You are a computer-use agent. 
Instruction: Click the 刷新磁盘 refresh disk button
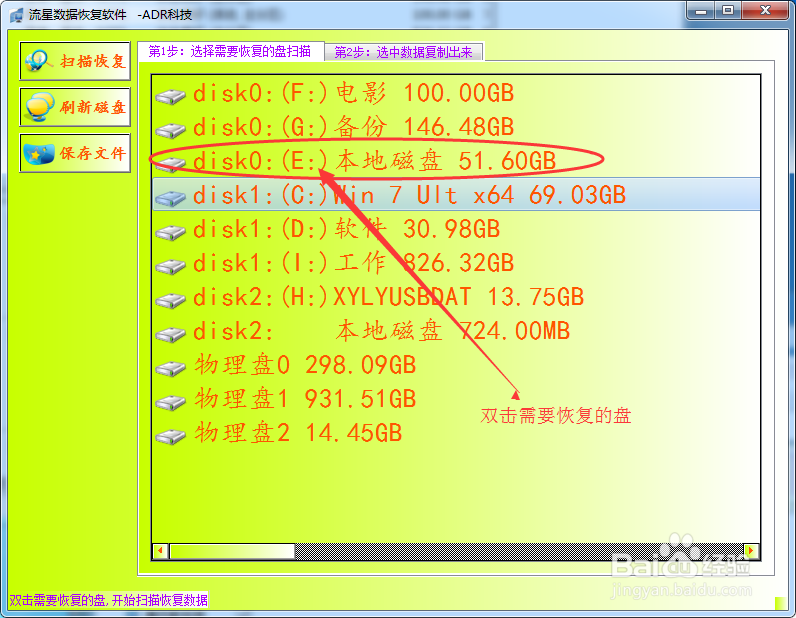pos(75,107)
